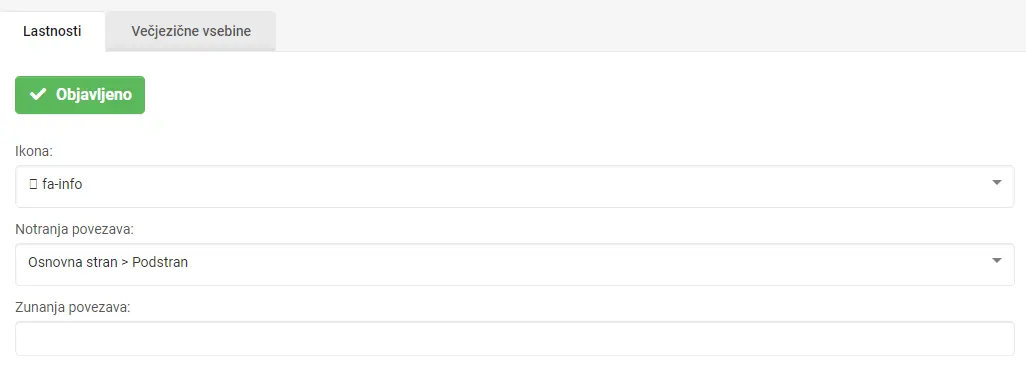Screen dimensions: 1026x367
Task: Click the icon glyph before fa-info text
Action: tap(33, 185)
